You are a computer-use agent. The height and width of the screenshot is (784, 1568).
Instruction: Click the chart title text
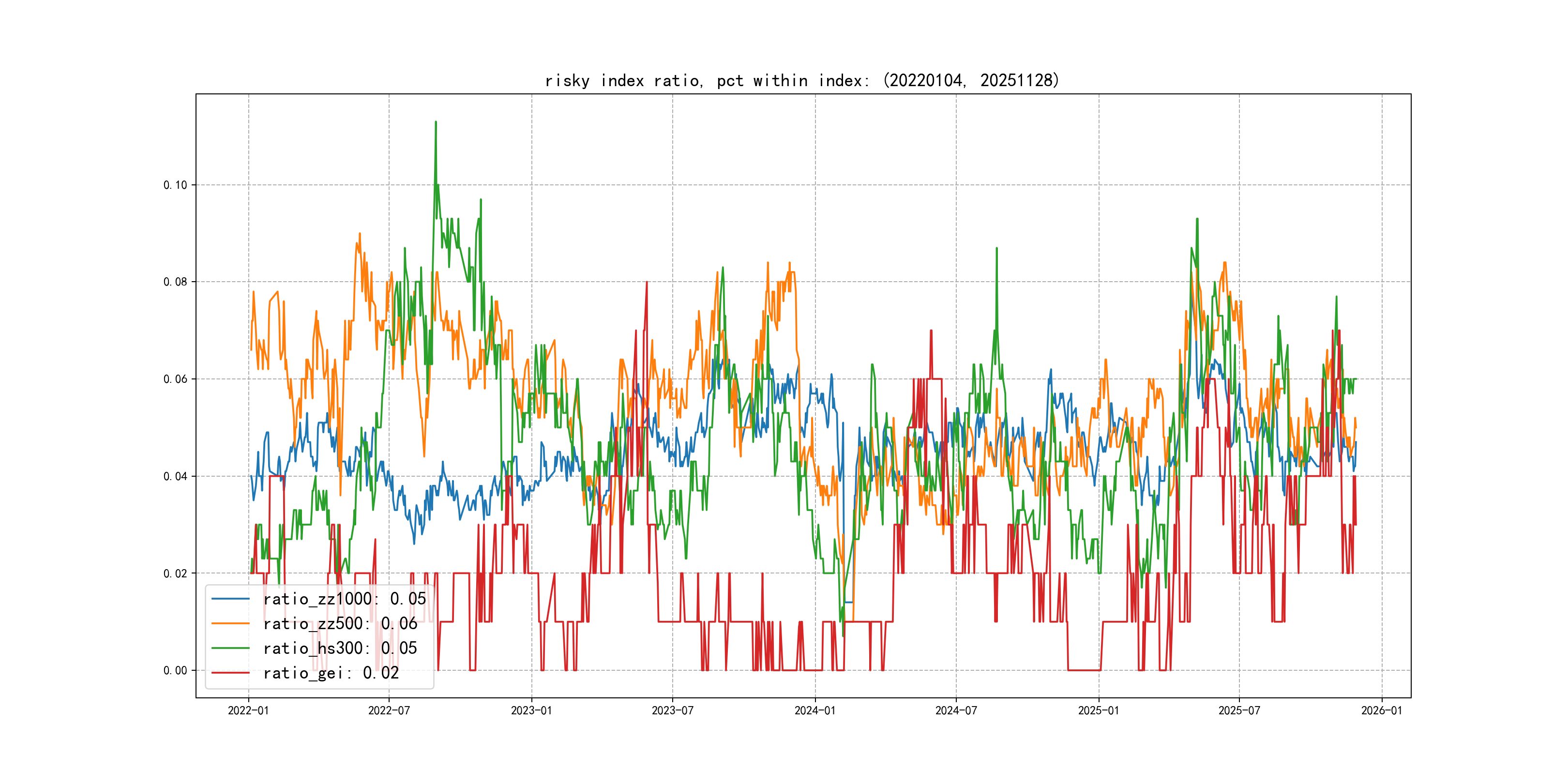(801, 80)
